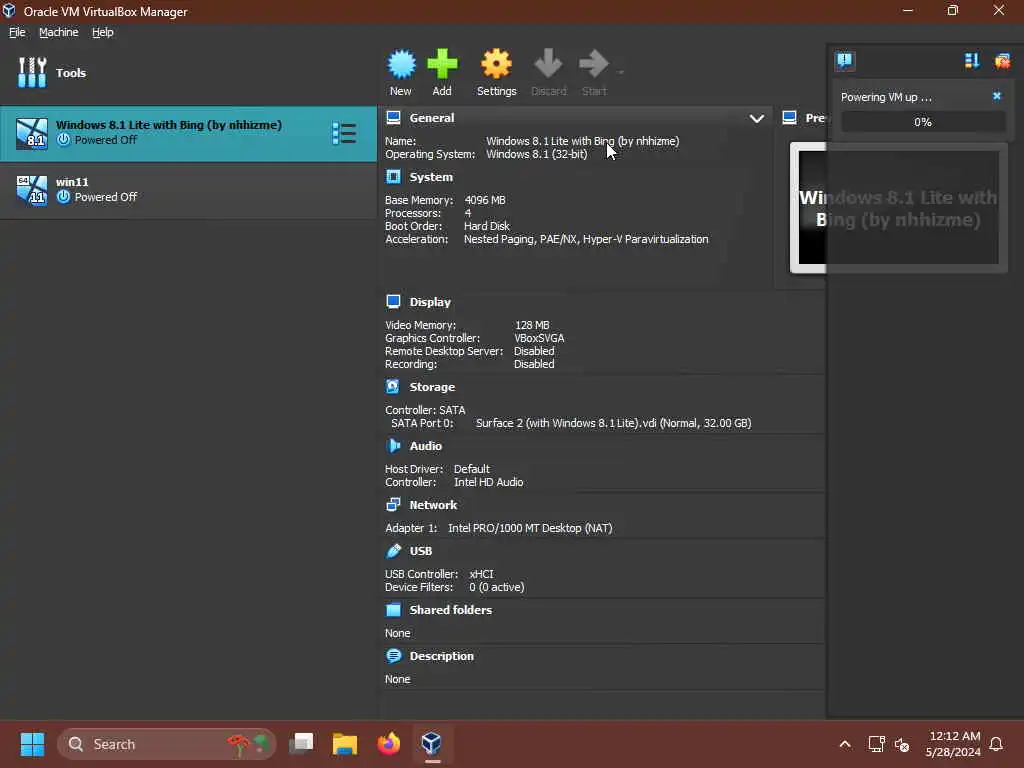Select the Windows 8.1 Lite with Bing VM

pos(188,134)
